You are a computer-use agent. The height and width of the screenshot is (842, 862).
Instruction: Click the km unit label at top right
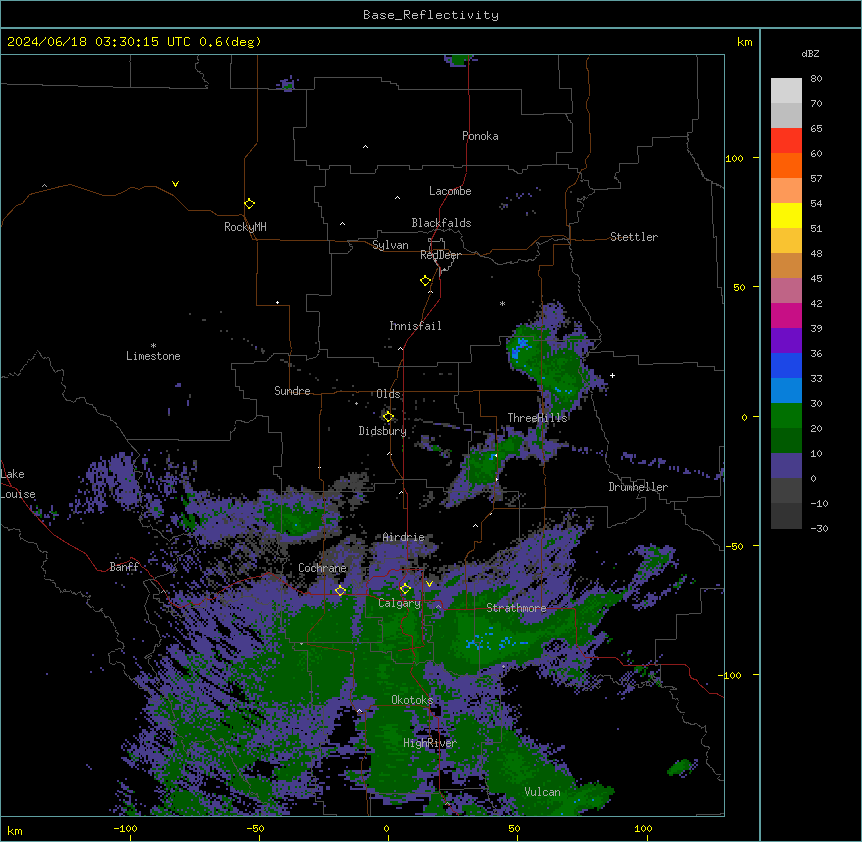744,42
